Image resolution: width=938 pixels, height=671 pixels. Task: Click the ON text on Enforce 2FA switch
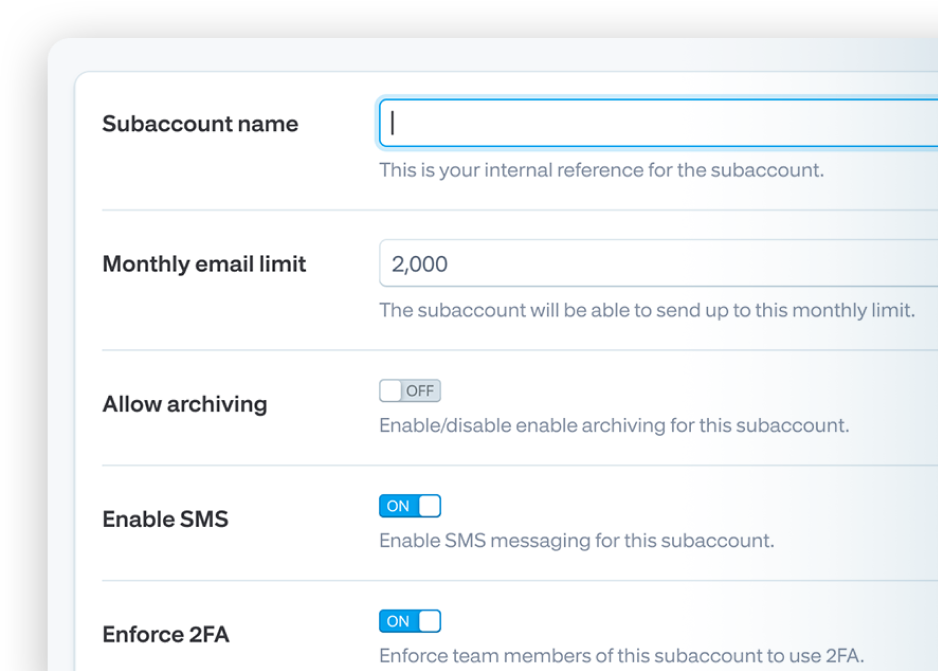398,621
